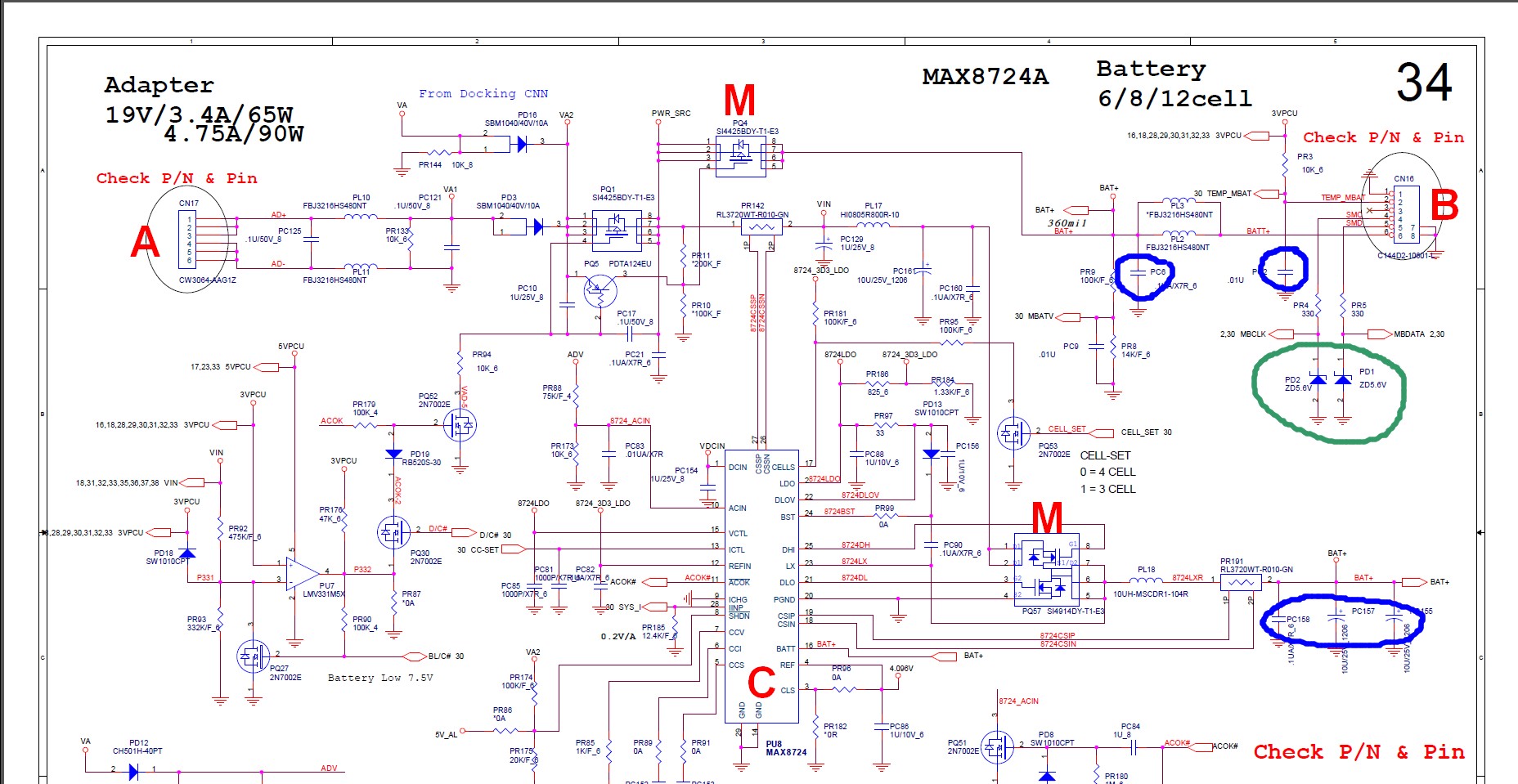Select the 'PWR_SRC' net label
Screen dimensions: 1518x784
tap(671, 114)
